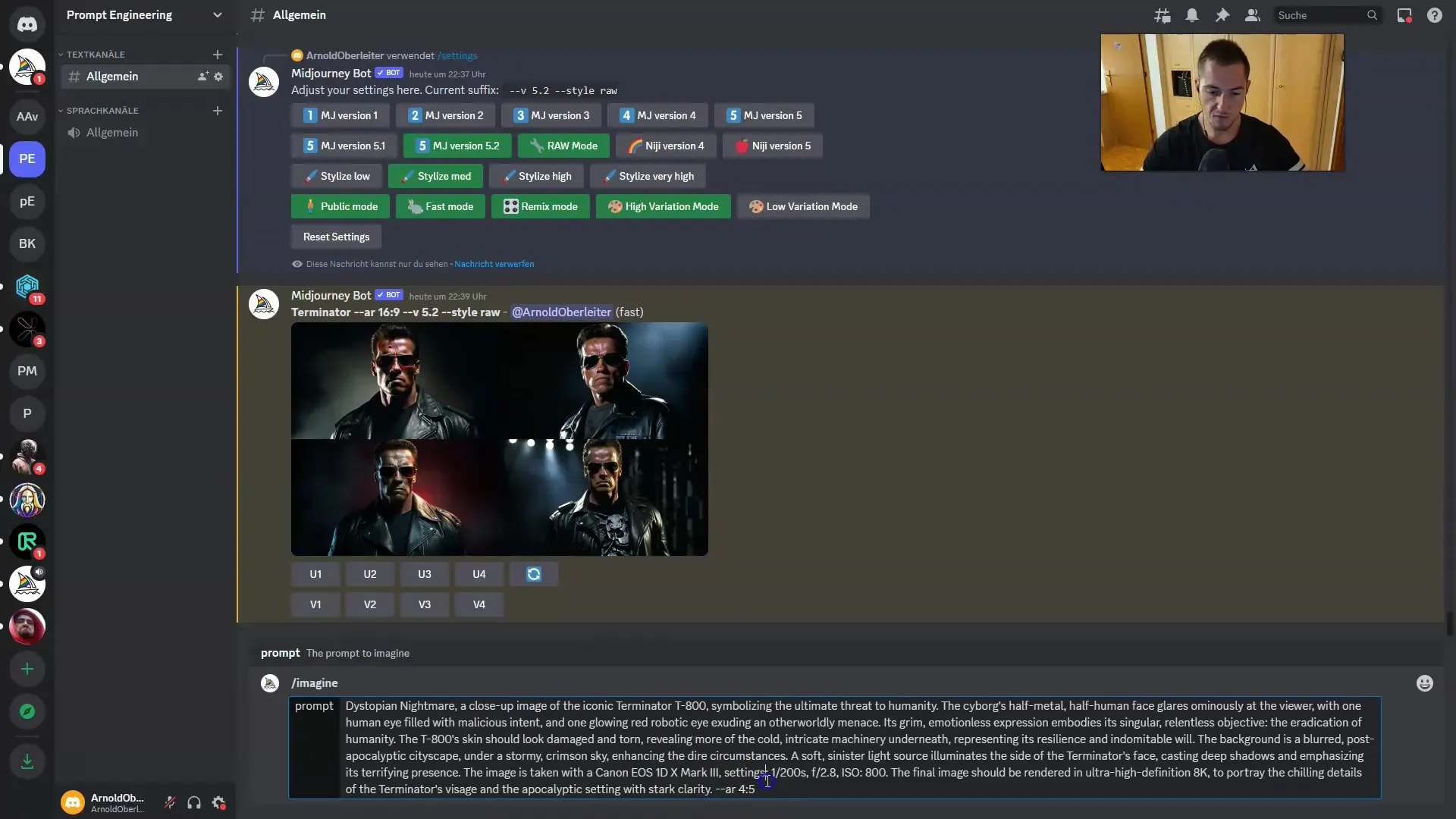Deafen headphones icon in user panel
The image size is (1456, 819).
(194, 802)
